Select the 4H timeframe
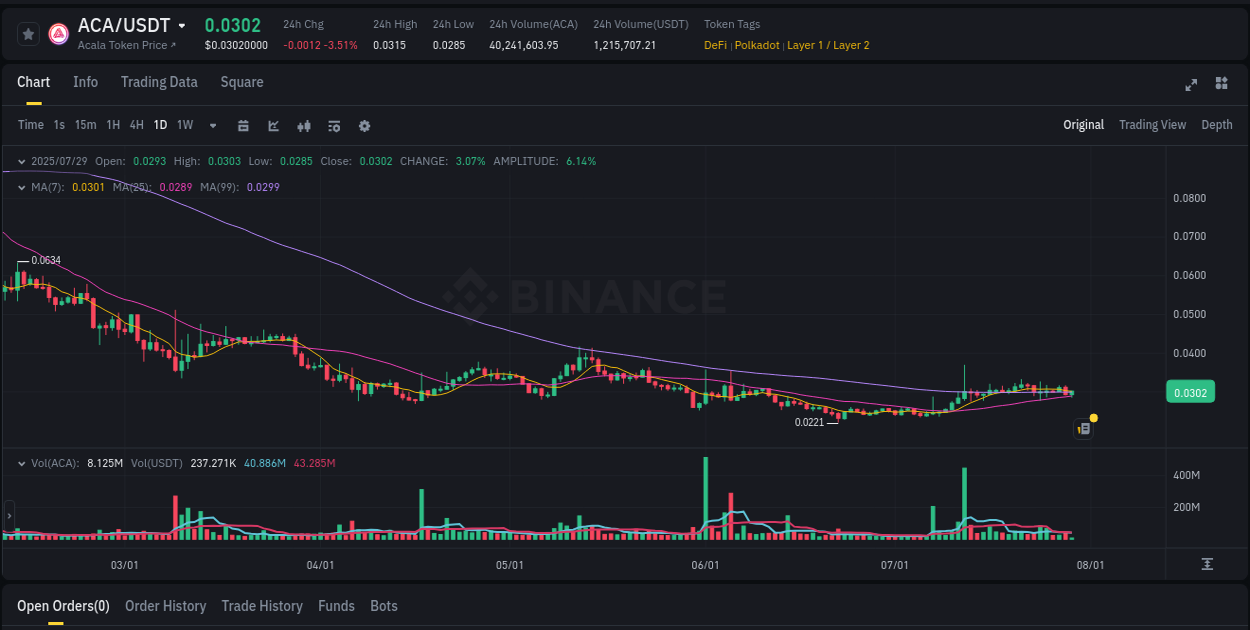 pos(136,124)
